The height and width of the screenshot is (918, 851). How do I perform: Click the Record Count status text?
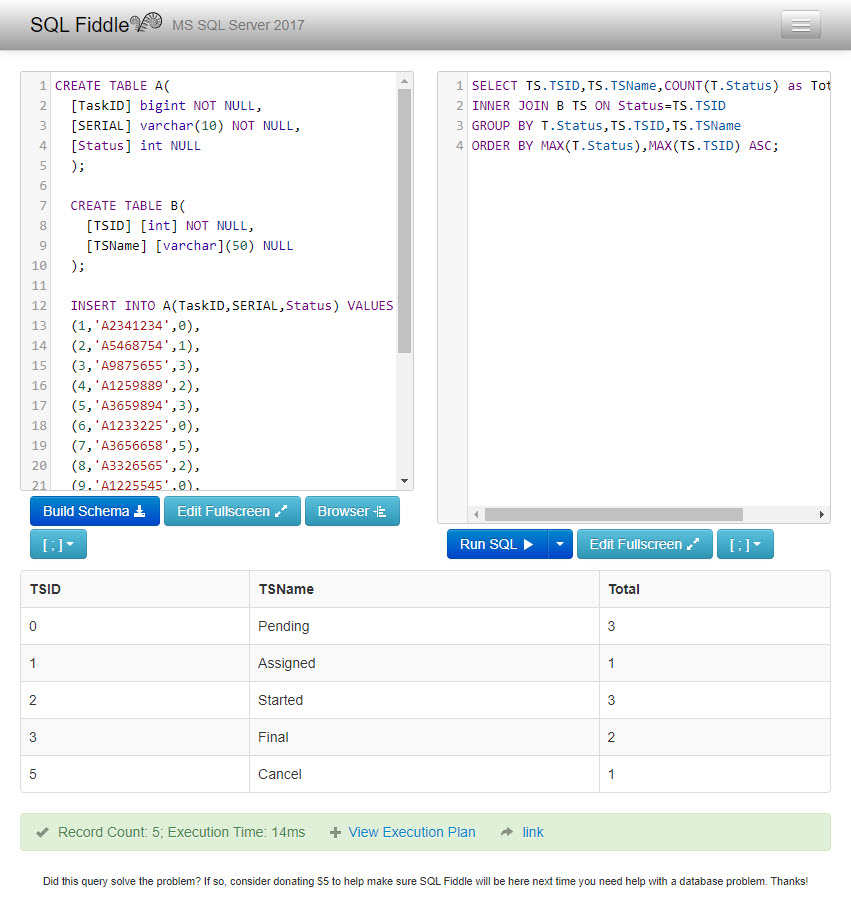[181, 832]
